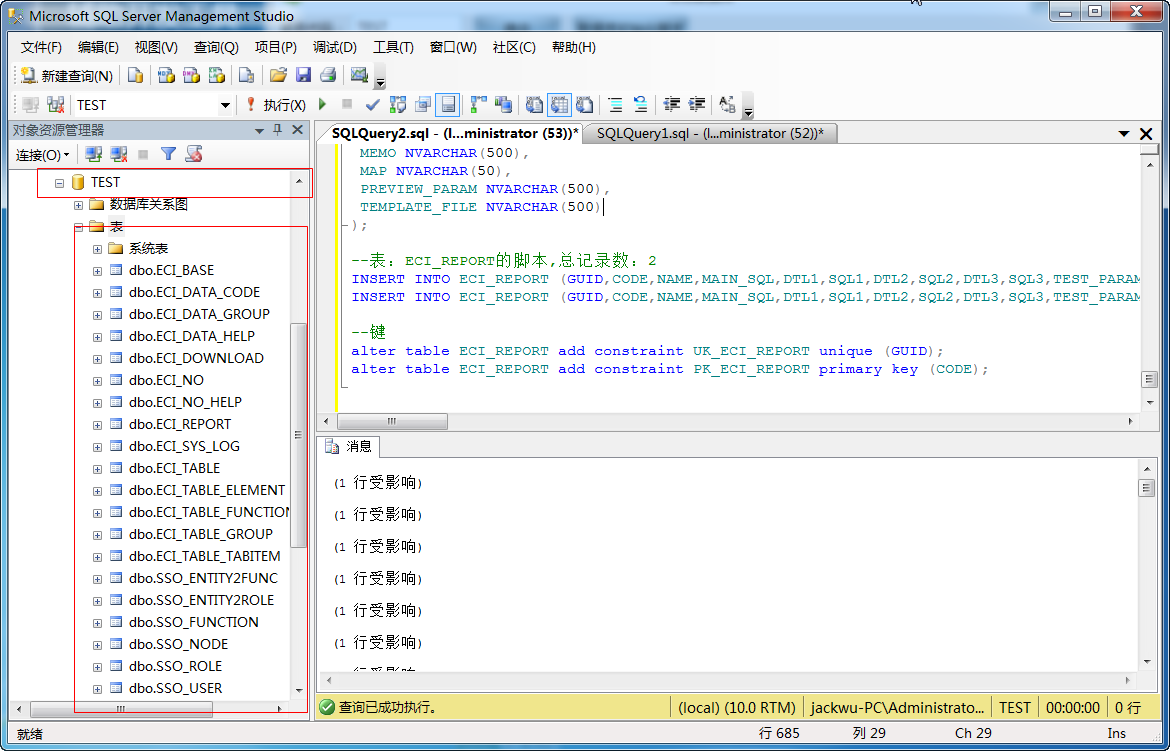Expand the dbo.ECI_BASE table node
This screenshot has width=1170, height=751.
97,271
